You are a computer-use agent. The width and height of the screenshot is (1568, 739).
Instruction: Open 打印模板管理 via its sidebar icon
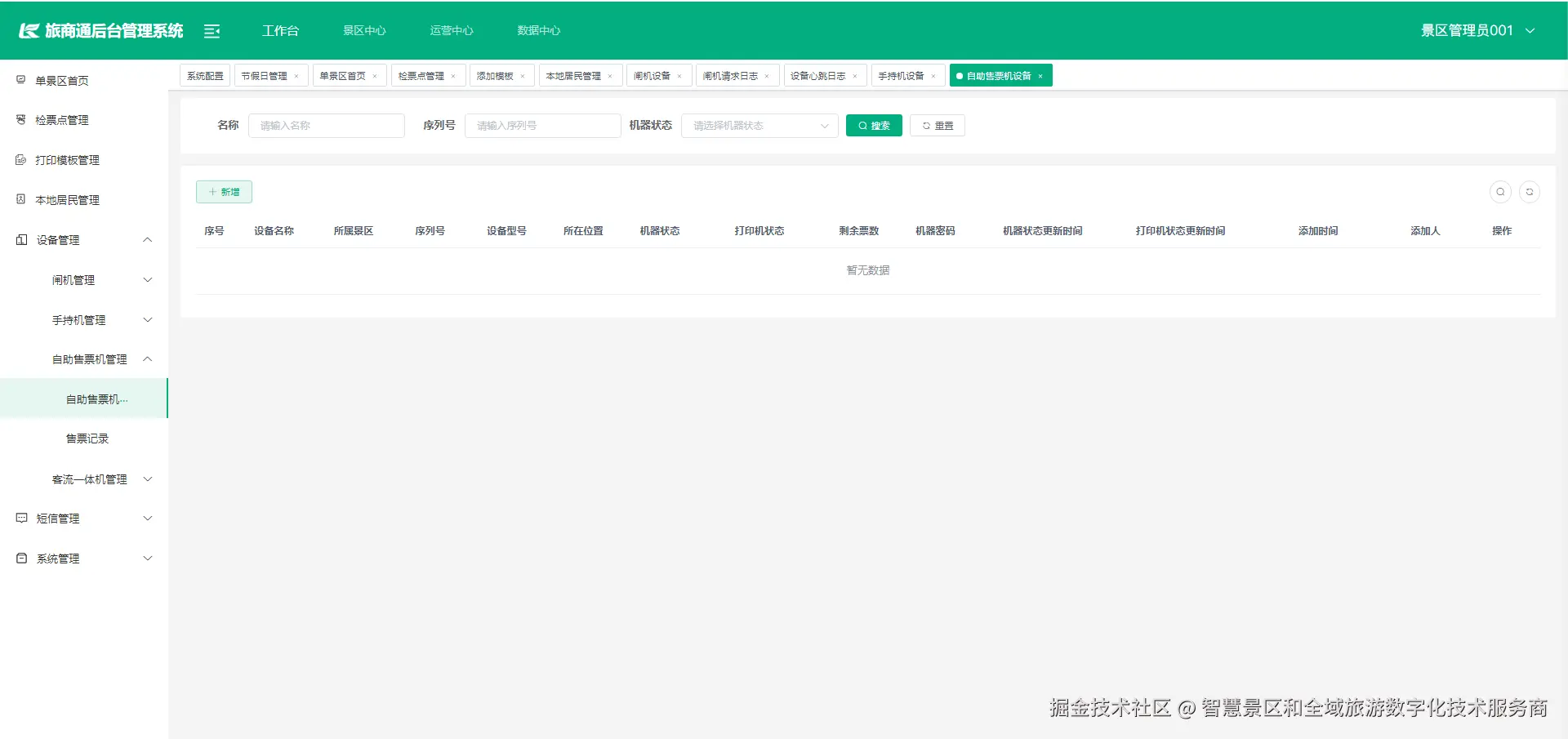(20, 159)
